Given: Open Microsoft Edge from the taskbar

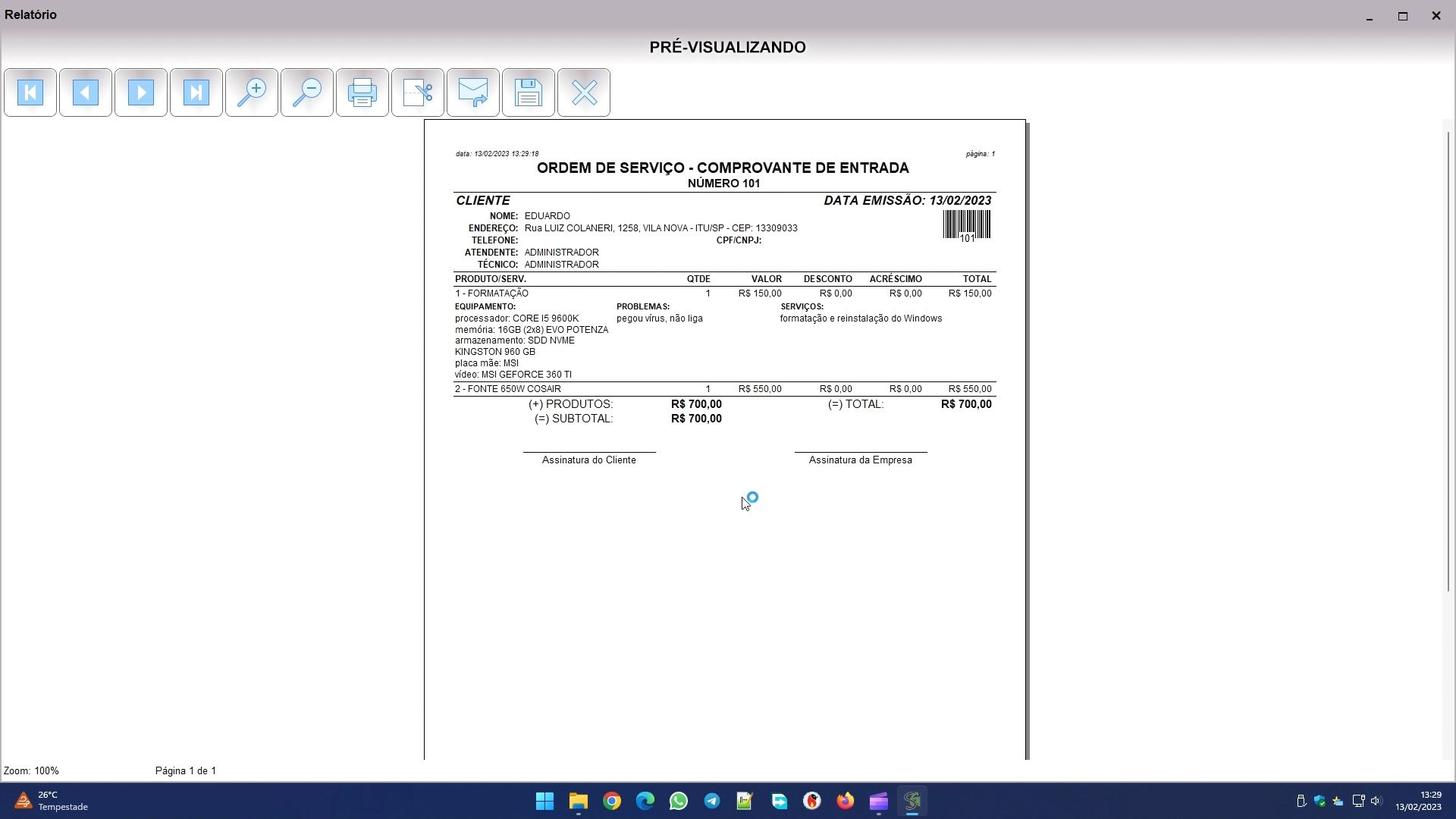Looking at the screenshot, I should 645,801.
